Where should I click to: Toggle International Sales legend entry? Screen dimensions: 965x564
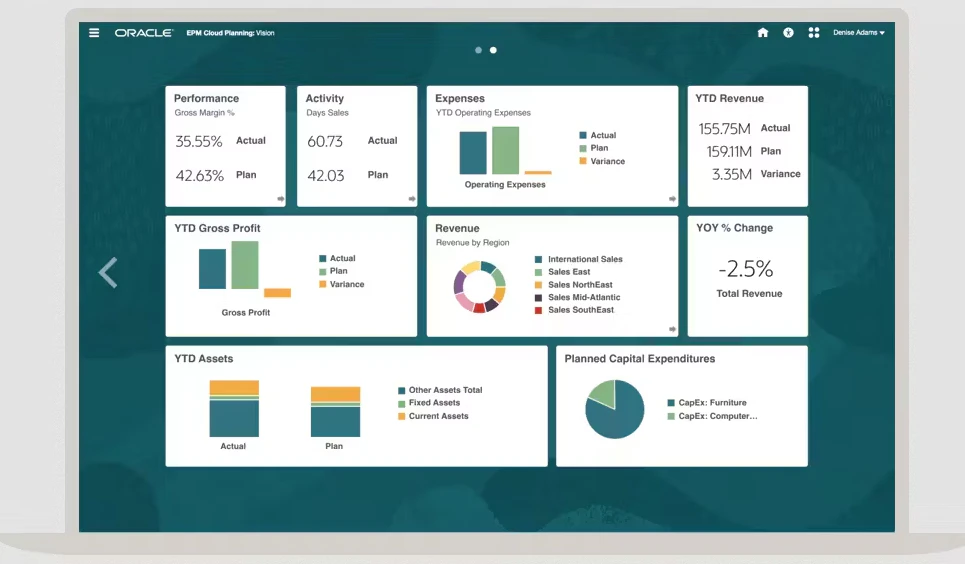point(579,259)
